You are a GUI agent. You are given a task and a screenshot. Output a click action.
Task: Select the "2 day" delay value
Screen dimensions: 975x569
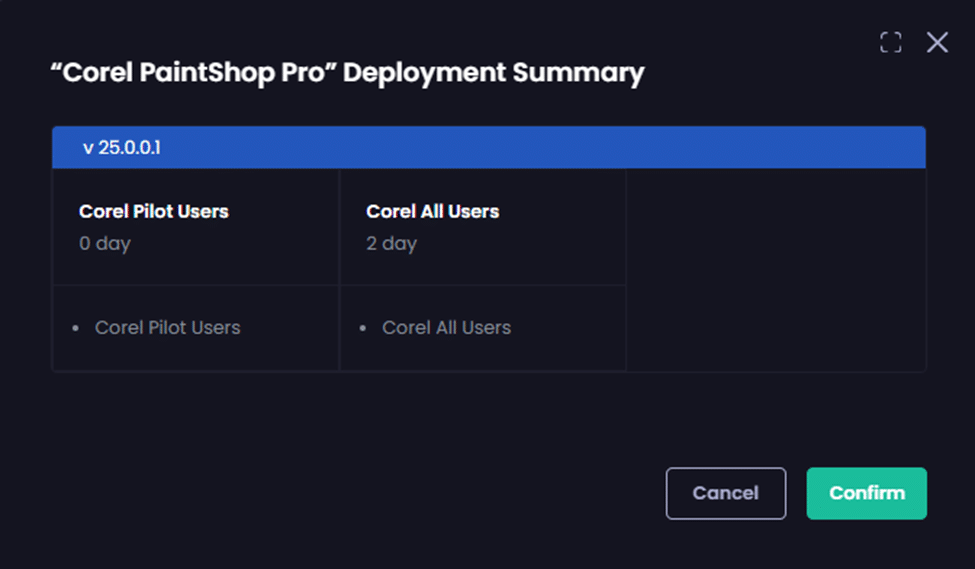391,243
